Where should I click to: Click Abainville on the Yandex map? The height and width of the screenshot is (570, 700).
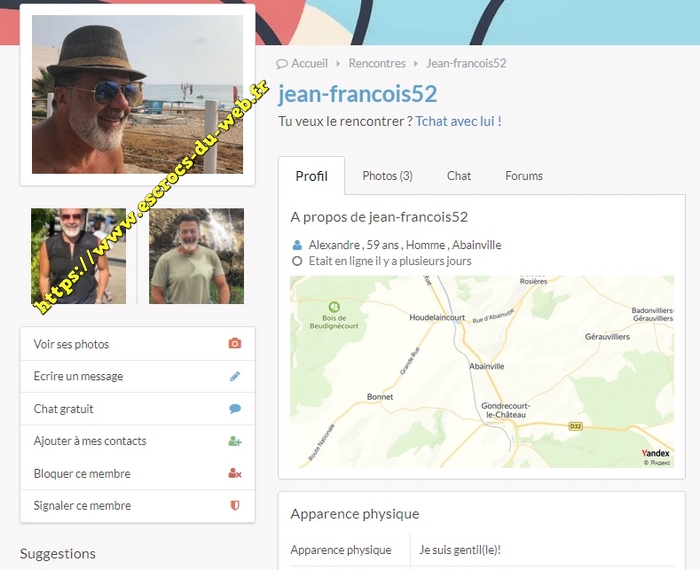(485, 367)
